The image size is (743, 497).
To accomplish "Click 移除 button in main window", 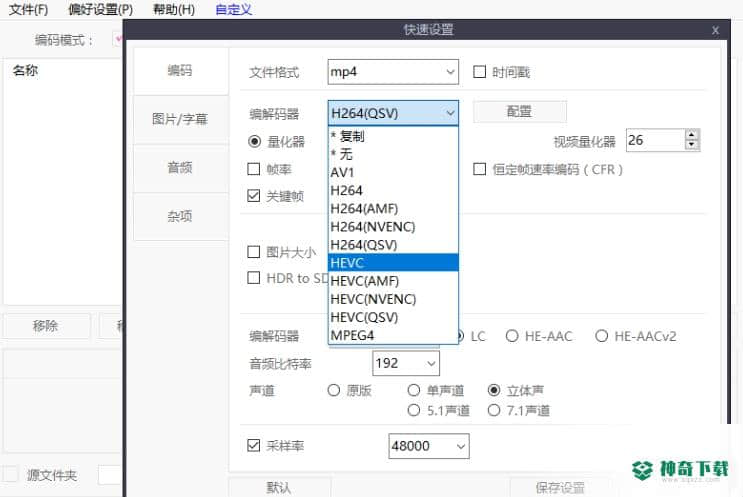I will tap(46, 326).
